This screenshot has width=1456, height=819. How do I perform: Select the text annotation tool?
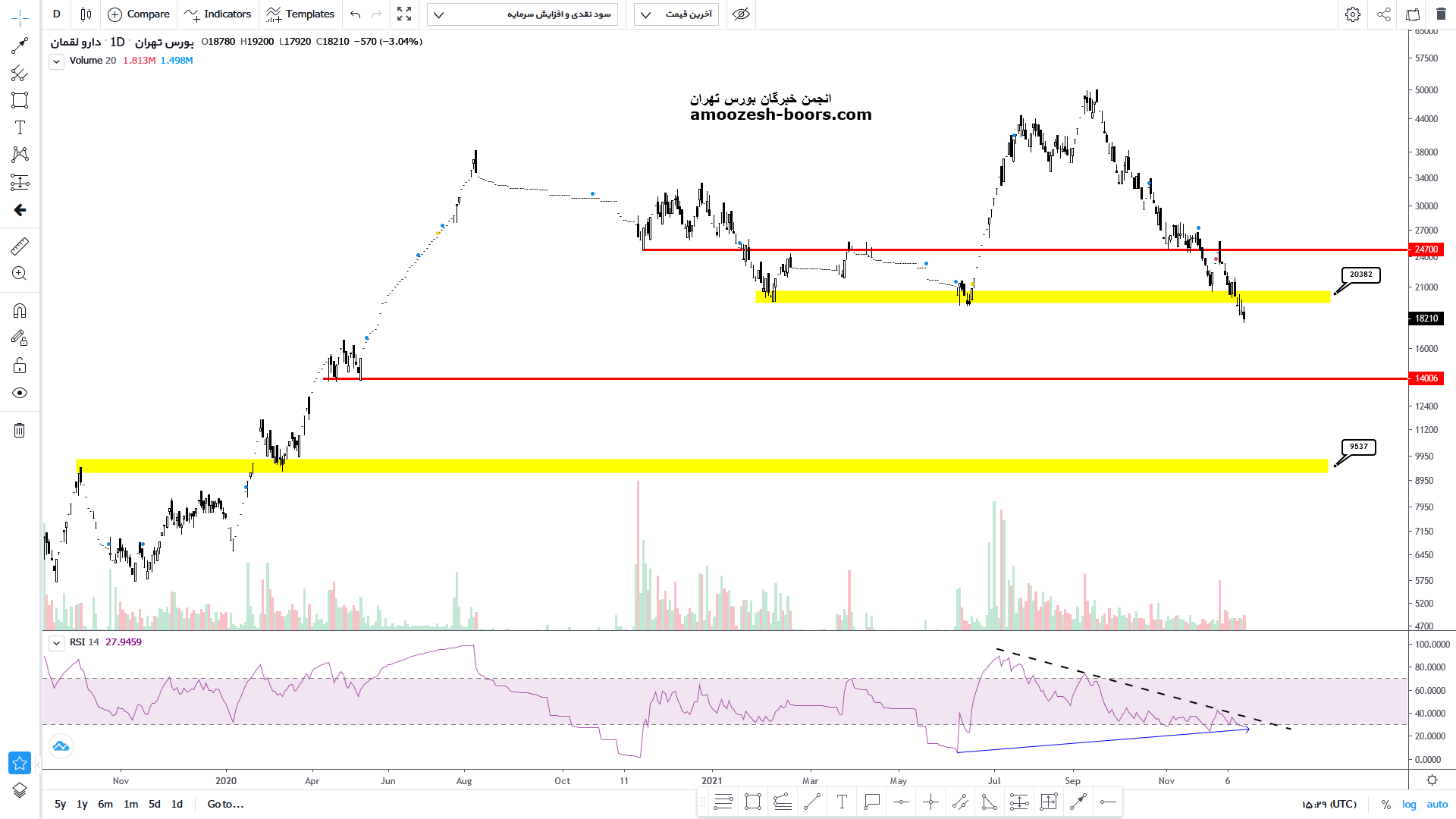click(x=20, y=127)
